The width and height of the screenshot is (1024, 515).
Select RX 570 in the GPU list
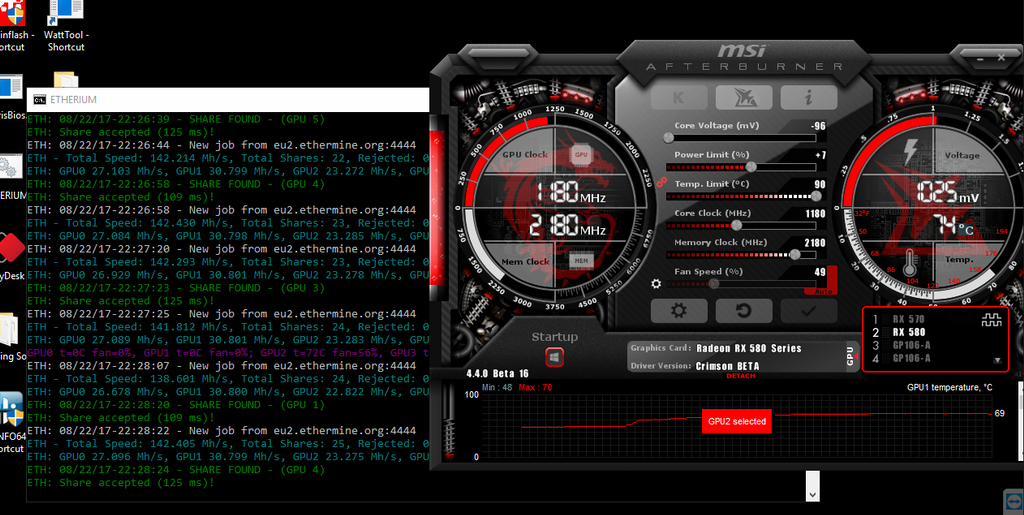tap(908, 319)
